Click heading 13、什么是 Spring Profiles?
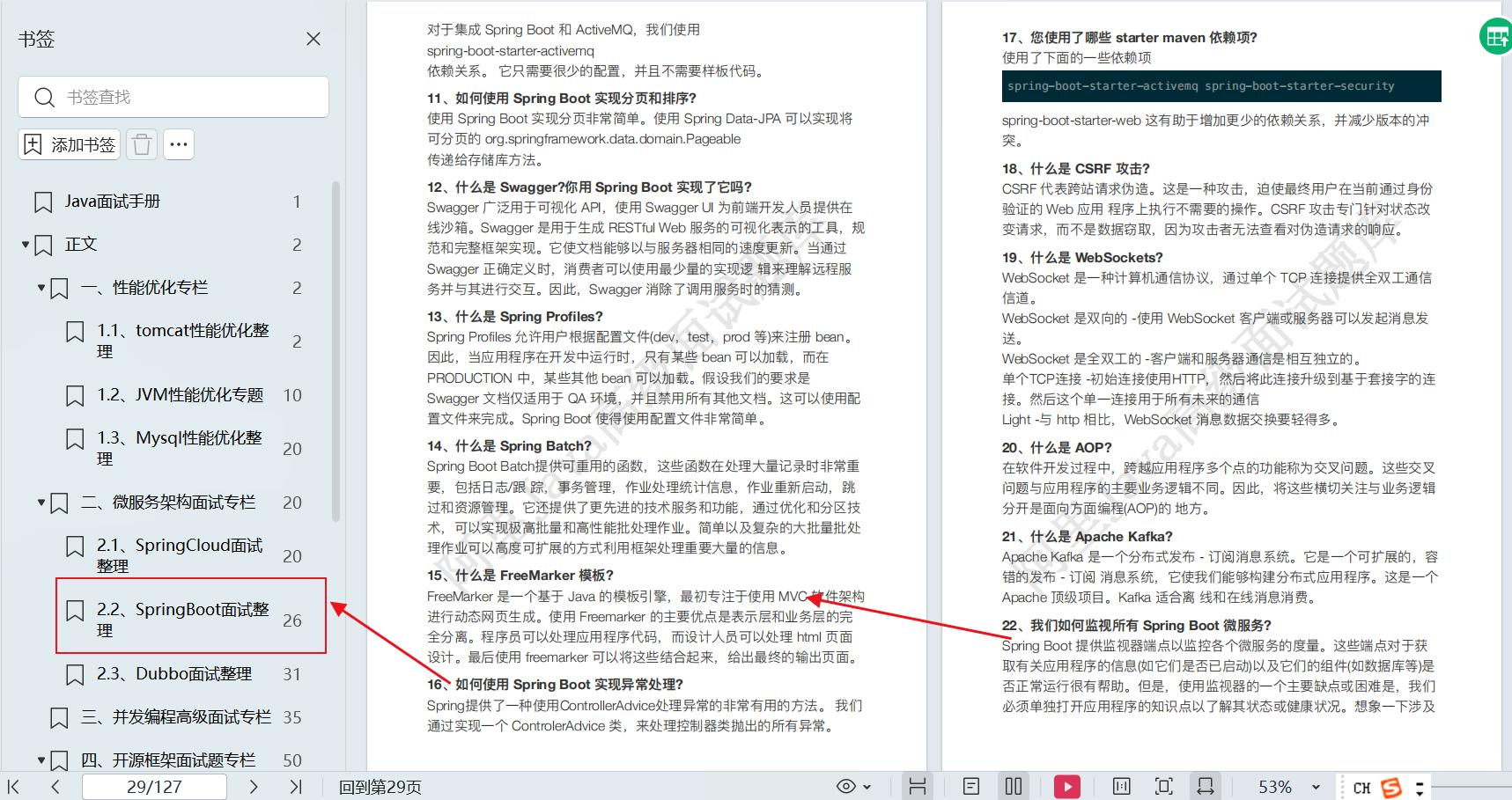 pos(515,317)
